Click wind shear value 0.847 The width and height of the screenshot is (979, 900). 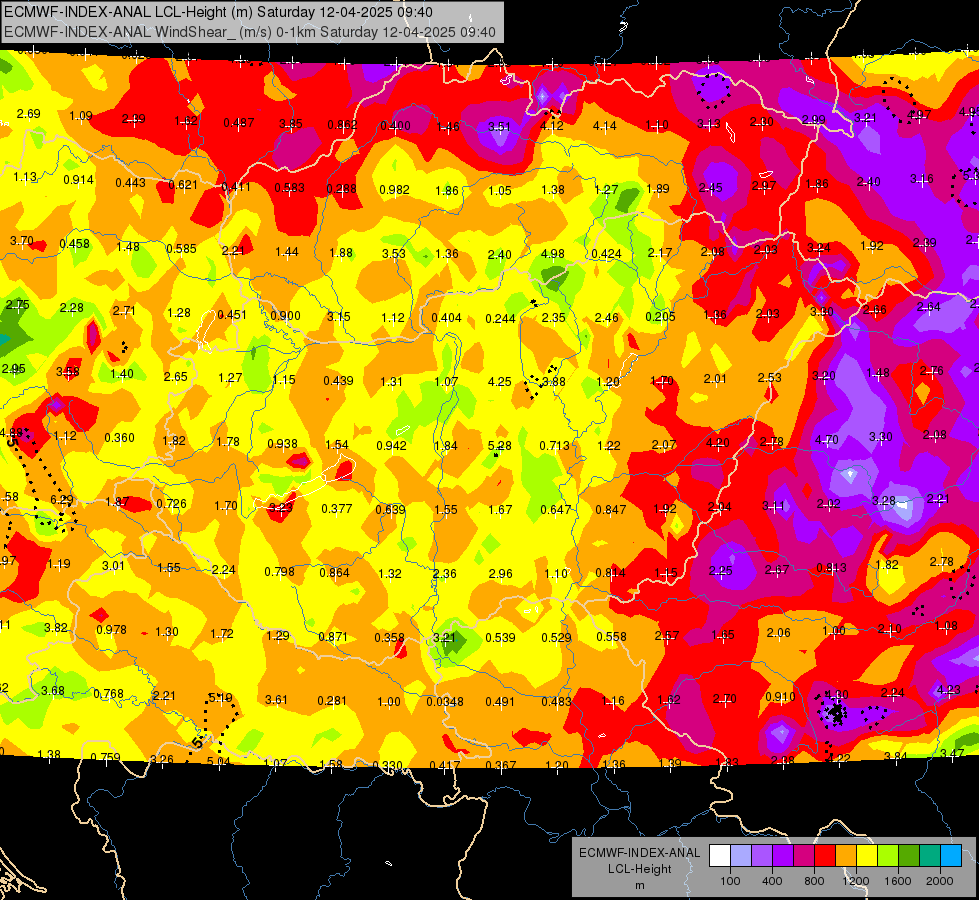pos(611,510)
